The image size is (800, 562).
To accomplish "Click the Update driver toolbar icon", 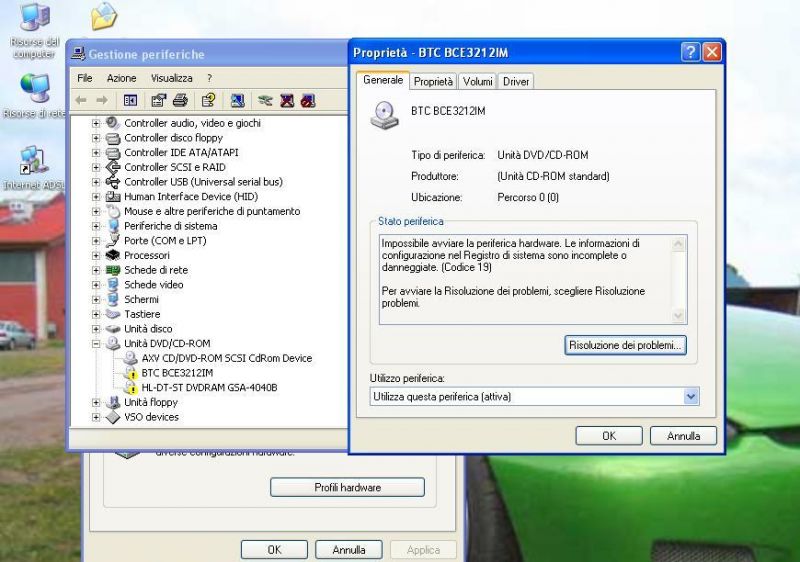I will [265, 100].
